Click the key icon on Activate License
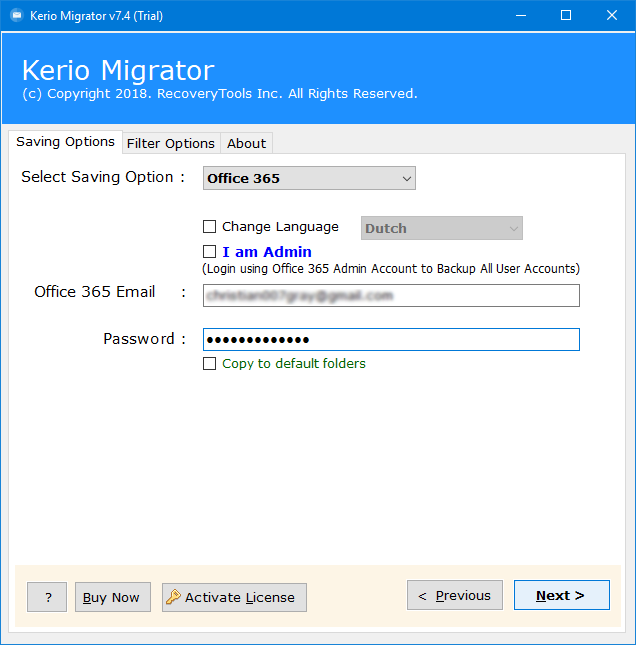 pos(173,596)
